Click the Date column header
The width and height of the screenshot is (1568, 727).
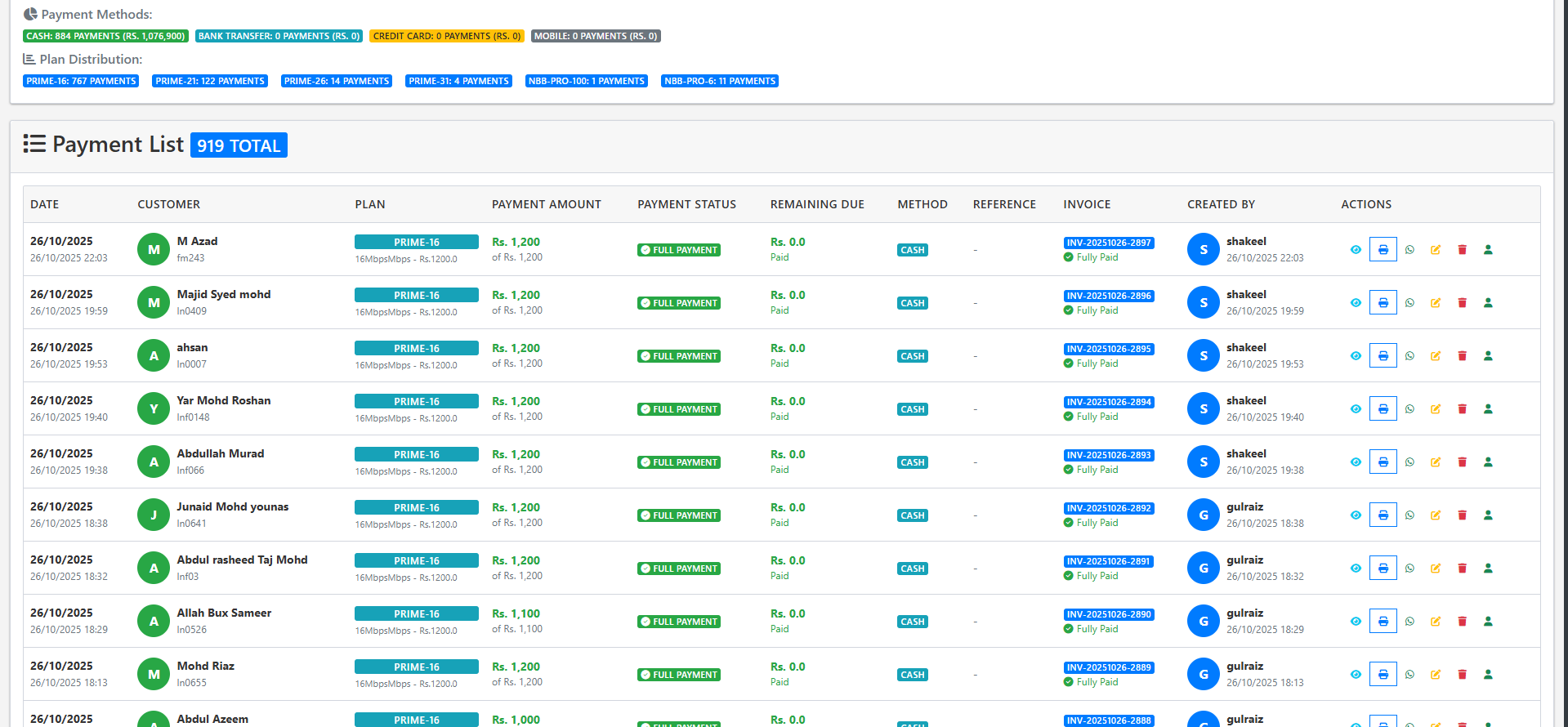(x=44, y=204)
